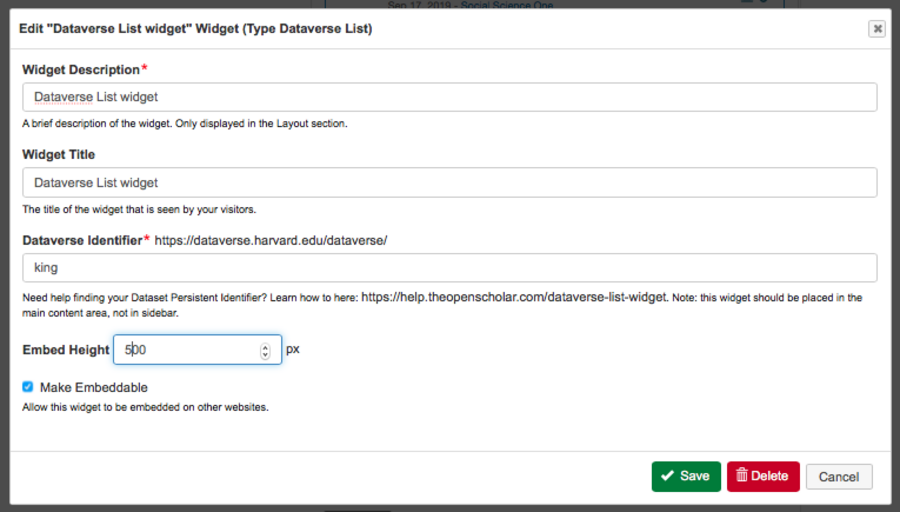Increase Embed Height with the up arrow
Viewport: 900px width, 512px height.
point(265,345)
